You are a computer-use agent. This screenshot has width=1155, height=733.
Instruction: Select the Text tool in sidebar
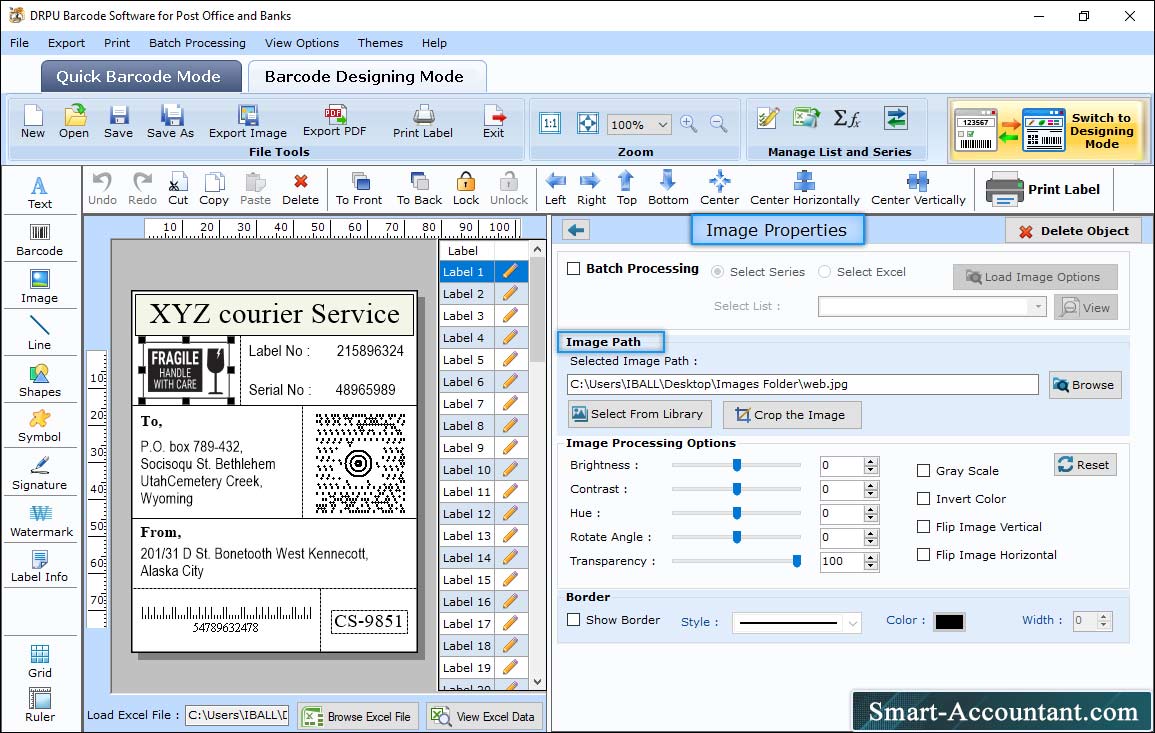tap(40, 193)
